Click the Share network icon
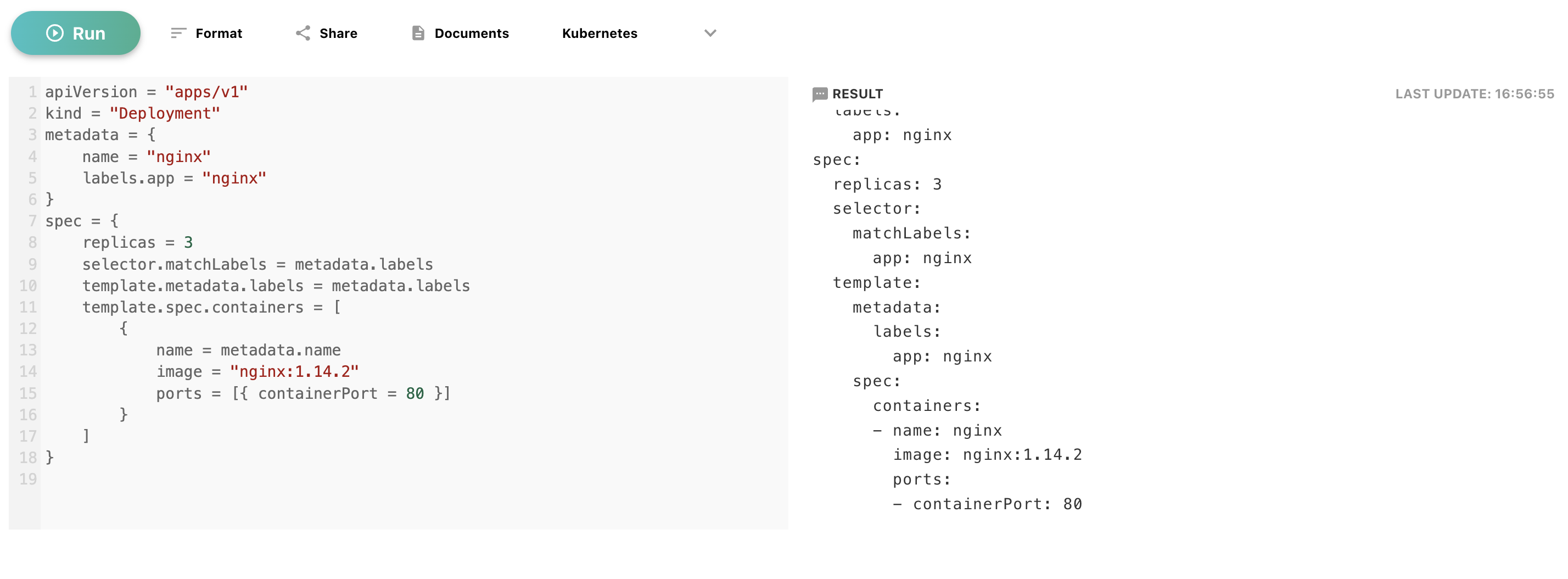Screen dimensions: 1568x579 303,33
